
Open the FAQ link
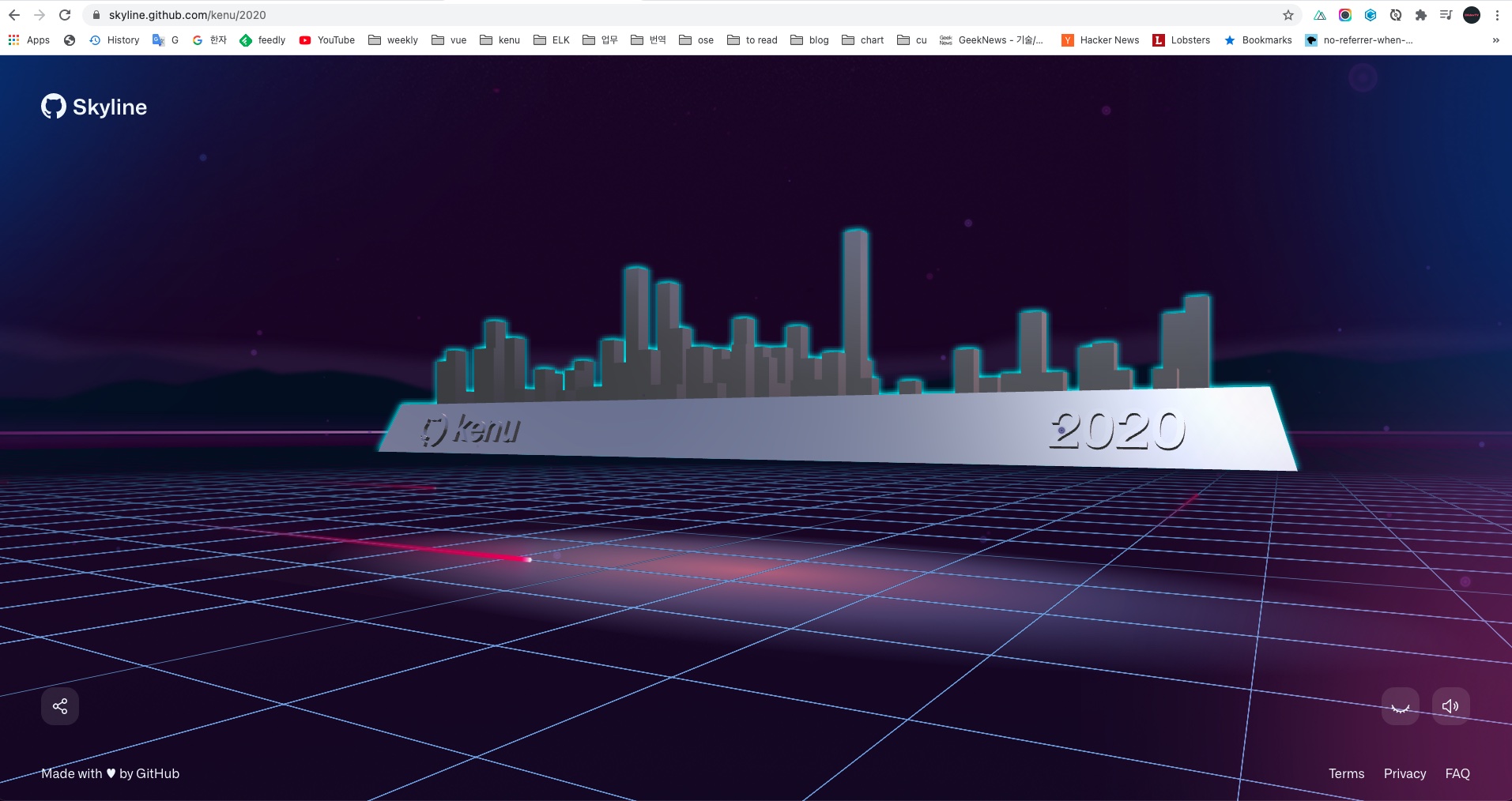click(x=1457, y=774)
